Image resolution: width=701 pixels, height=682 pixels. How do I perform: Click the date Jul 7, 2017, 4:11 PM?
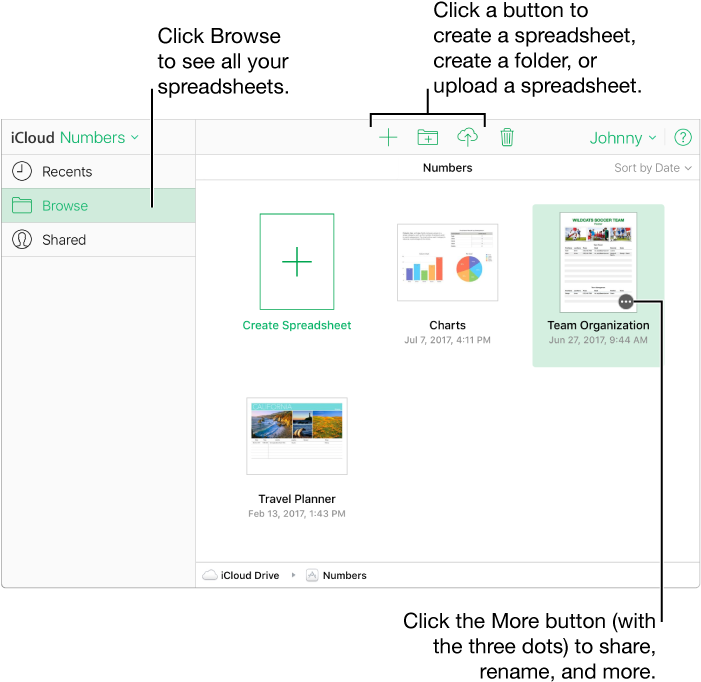[x=448, y=340]
